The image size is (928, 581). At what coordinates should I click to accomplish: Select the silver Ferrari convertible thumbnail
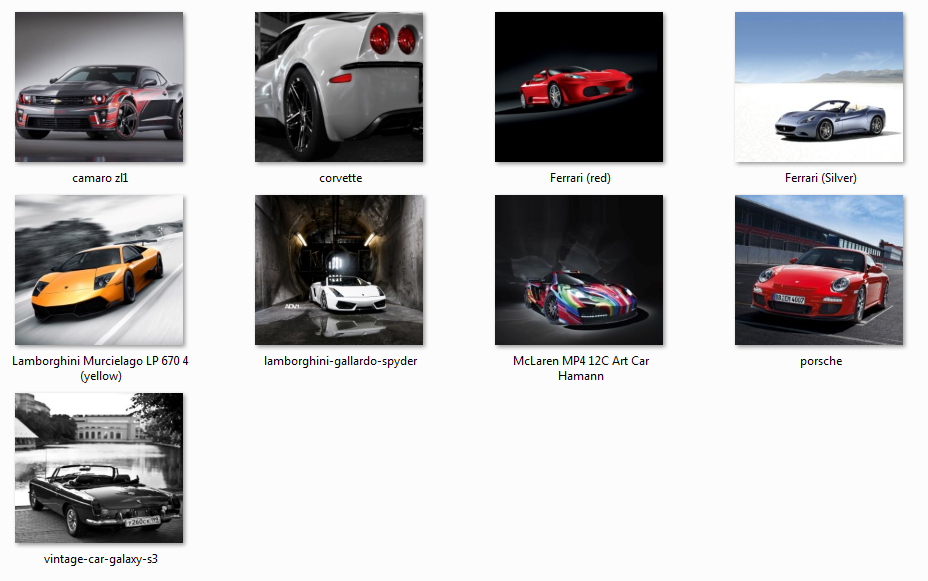(x=819, y=87)
